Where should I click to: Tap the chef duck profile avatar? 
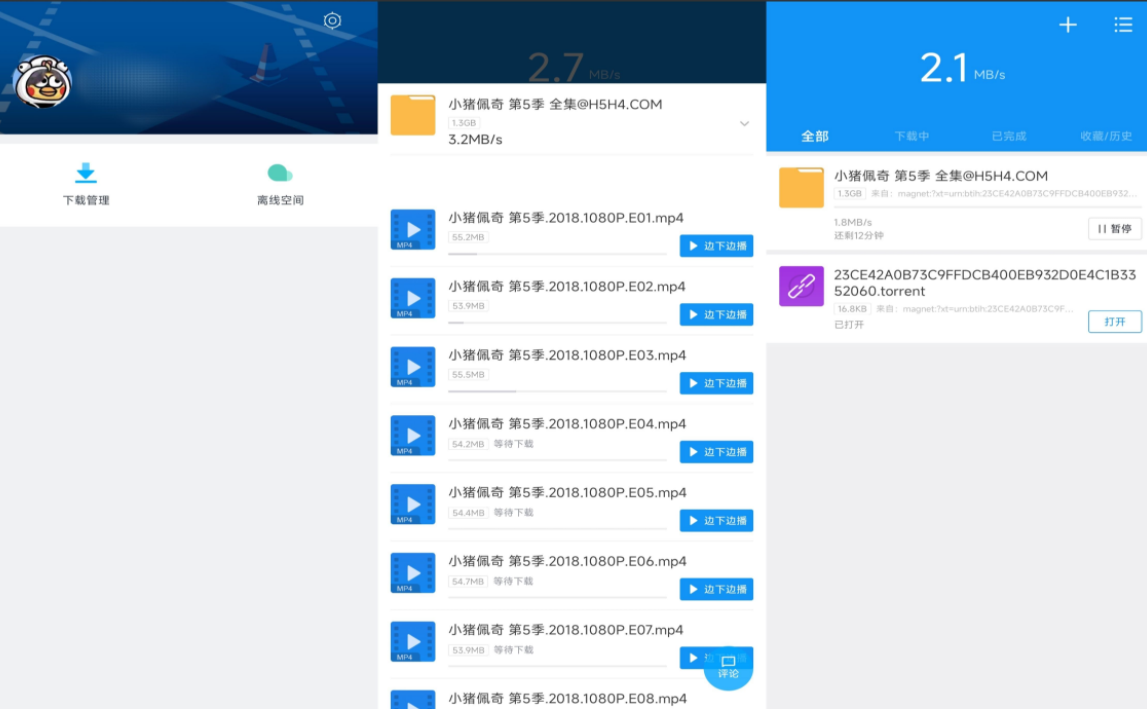[41, 84]
